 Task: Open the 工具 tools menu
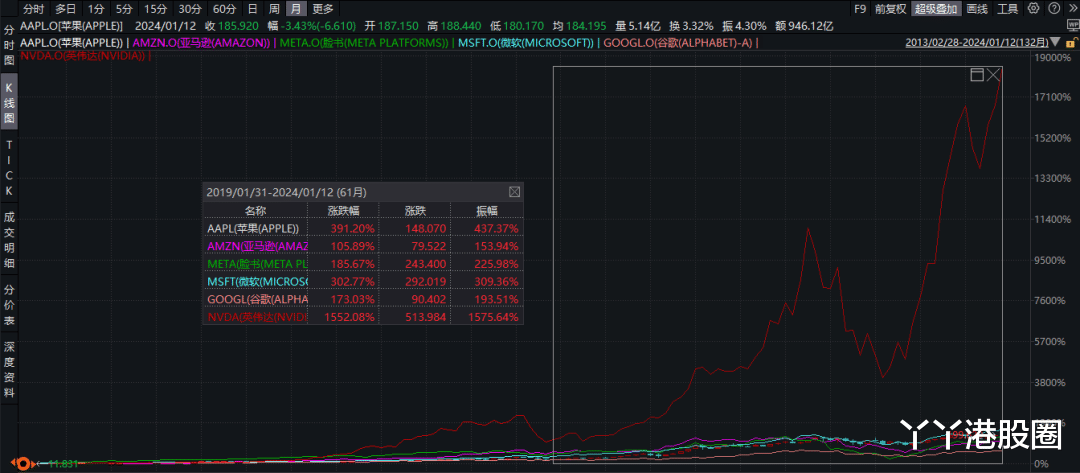tap(1008, 9)
